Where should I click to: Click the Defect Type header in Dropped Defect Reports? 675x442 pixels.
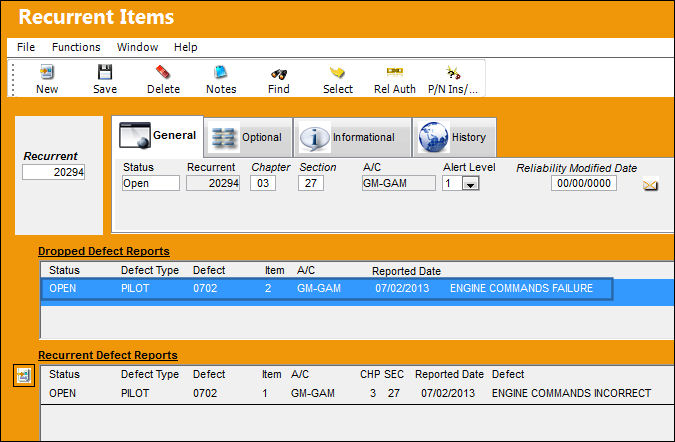coord(150,270)
